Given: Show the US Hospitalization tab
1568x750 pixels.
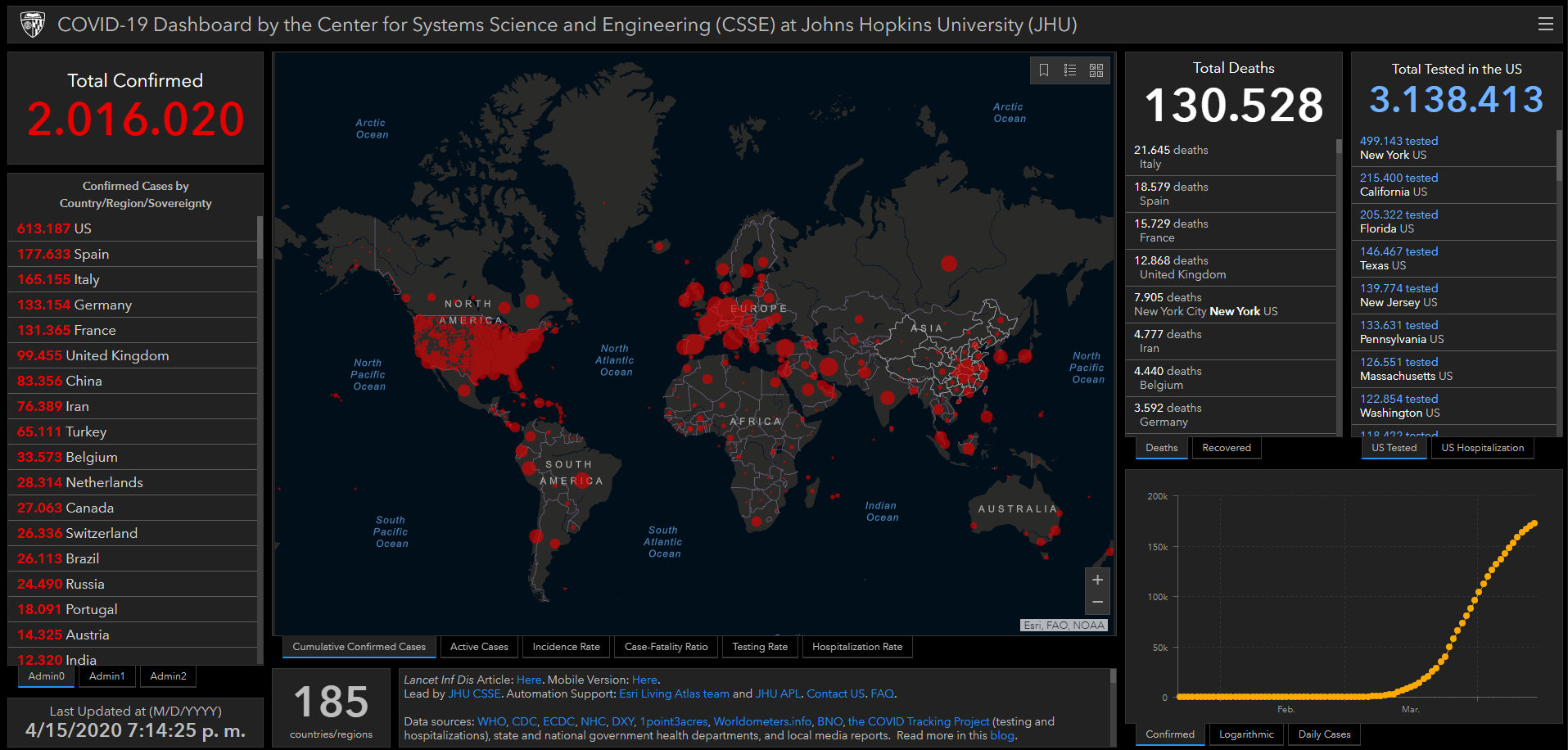Looking at the screenshot, I should click(1482, 448).
